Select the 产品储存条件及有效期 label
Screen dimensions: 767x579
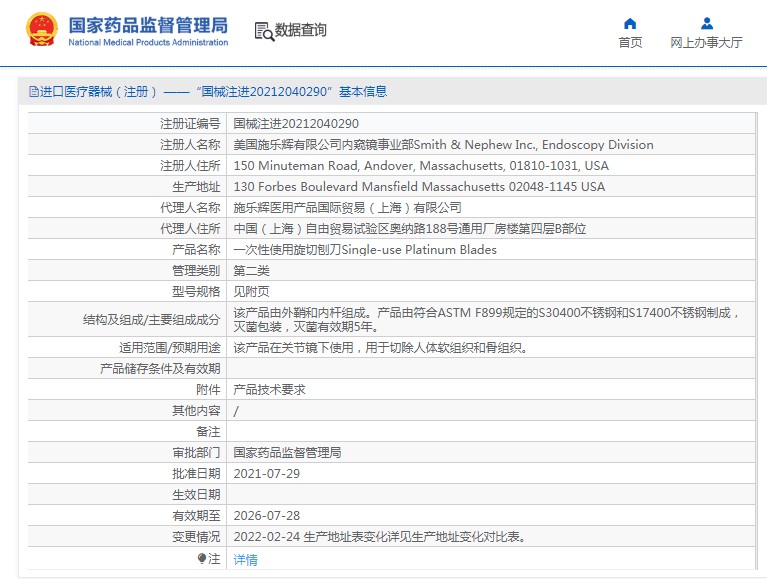tap(160, 369)
